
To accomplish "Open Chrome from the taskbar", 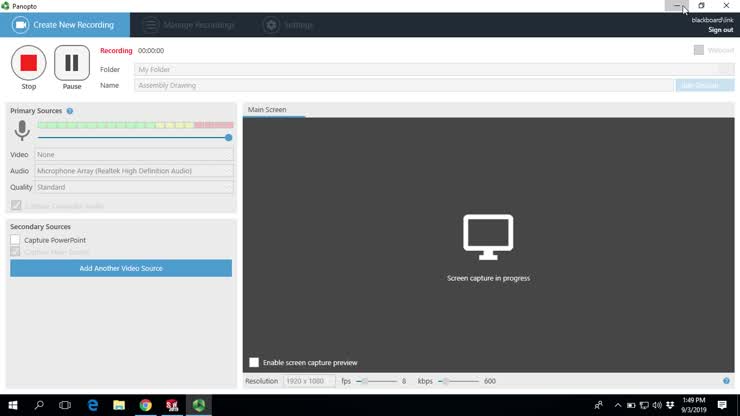I will coord(146,405).
